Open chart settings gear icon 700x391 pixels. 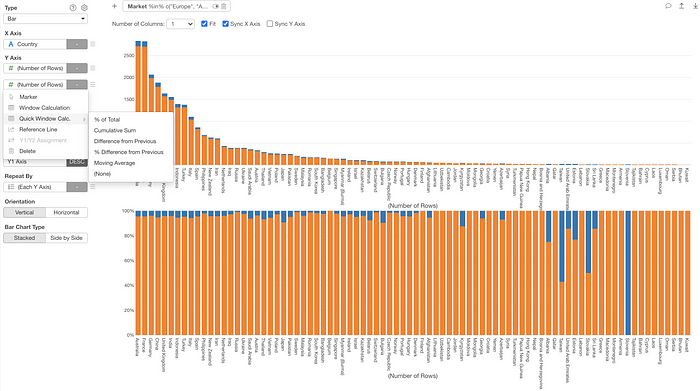(84, 8)
